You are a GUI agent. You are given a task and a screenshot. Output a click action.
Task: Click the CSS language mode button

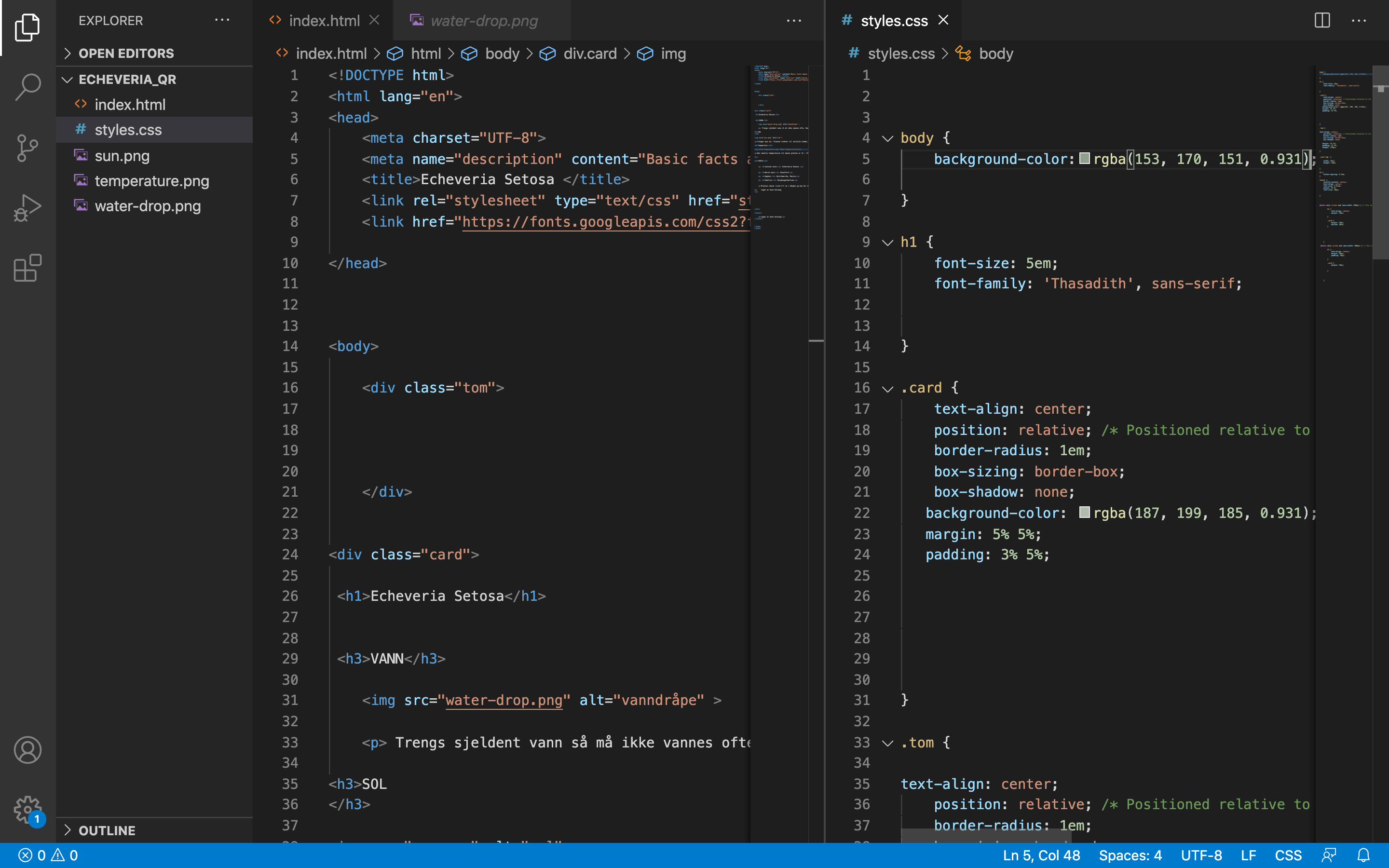click(x=1287, y=855)
